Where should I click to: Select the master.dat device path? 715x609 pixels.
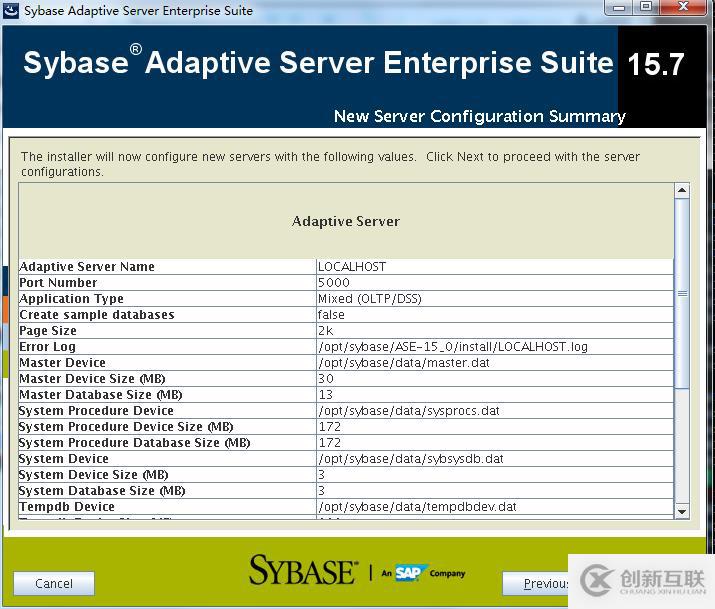click(404, 363)
